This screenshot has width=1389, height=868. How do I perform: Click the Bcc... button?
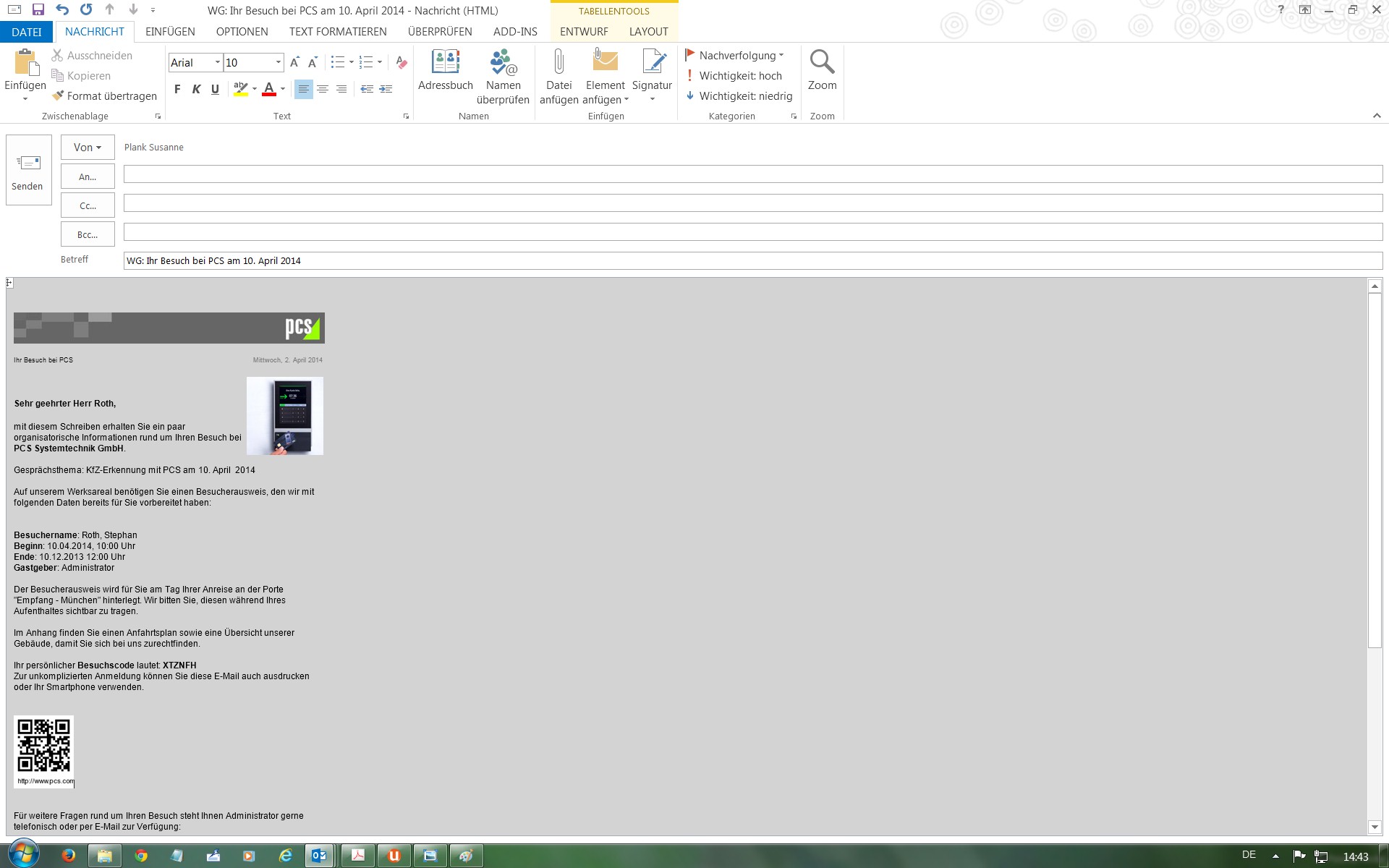pos(88,234)
